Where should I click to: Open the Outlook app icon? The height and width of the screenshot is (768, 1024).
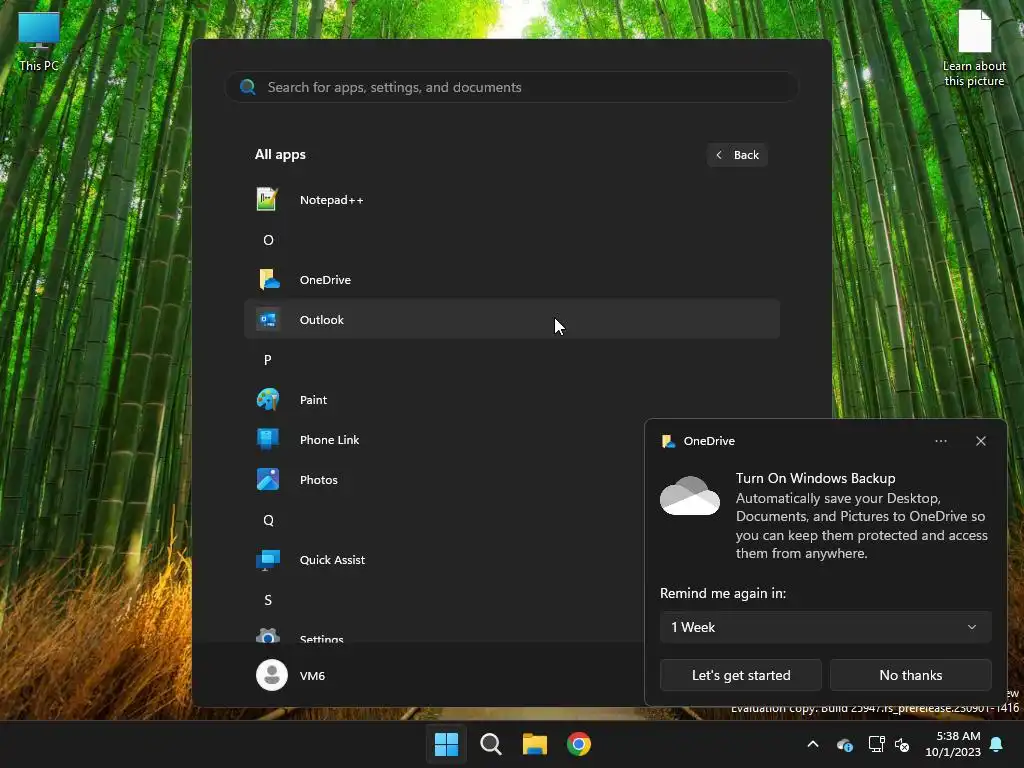pyautogui.click(x=268, y=319)
